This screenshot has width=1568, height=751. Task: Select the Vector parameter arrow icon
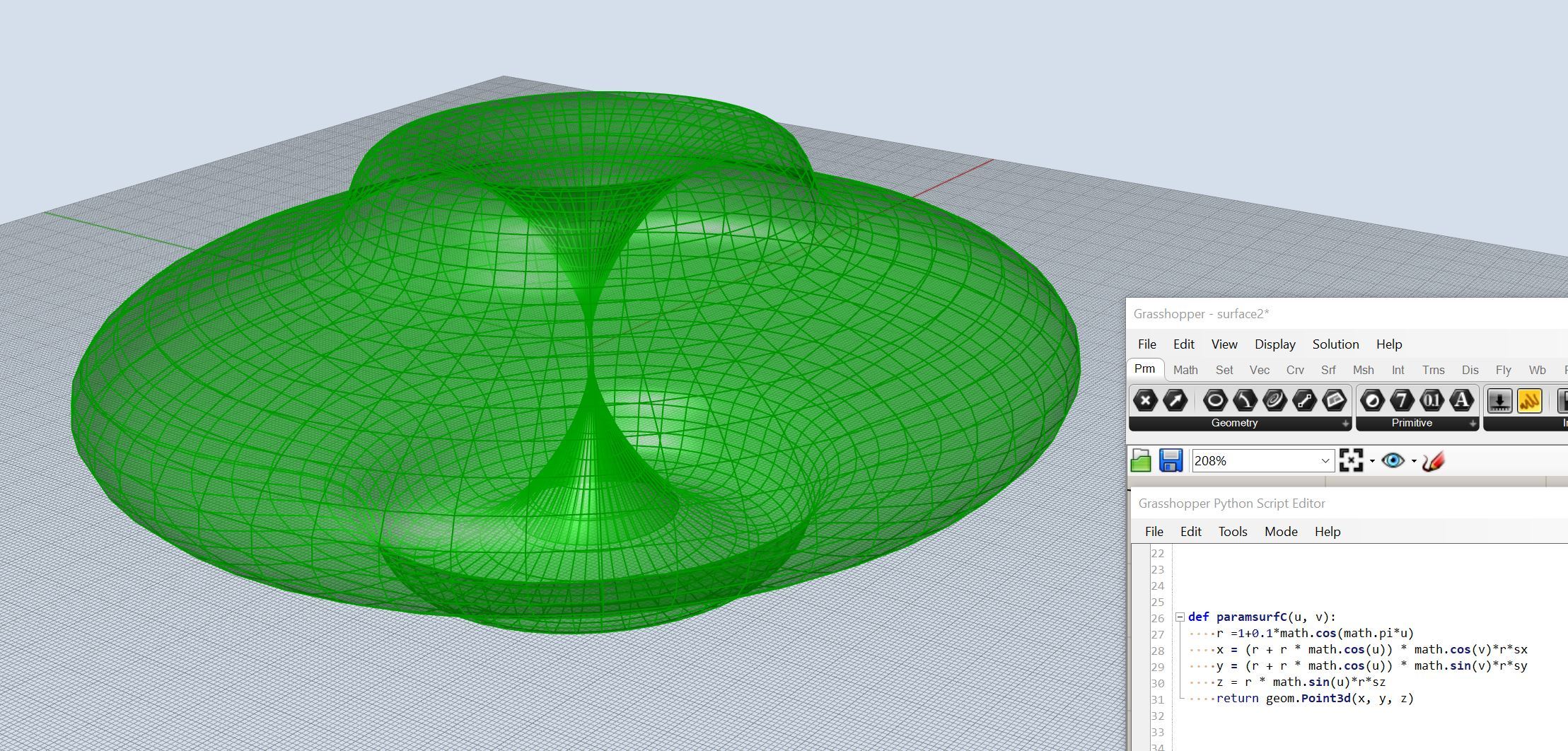1175,401
